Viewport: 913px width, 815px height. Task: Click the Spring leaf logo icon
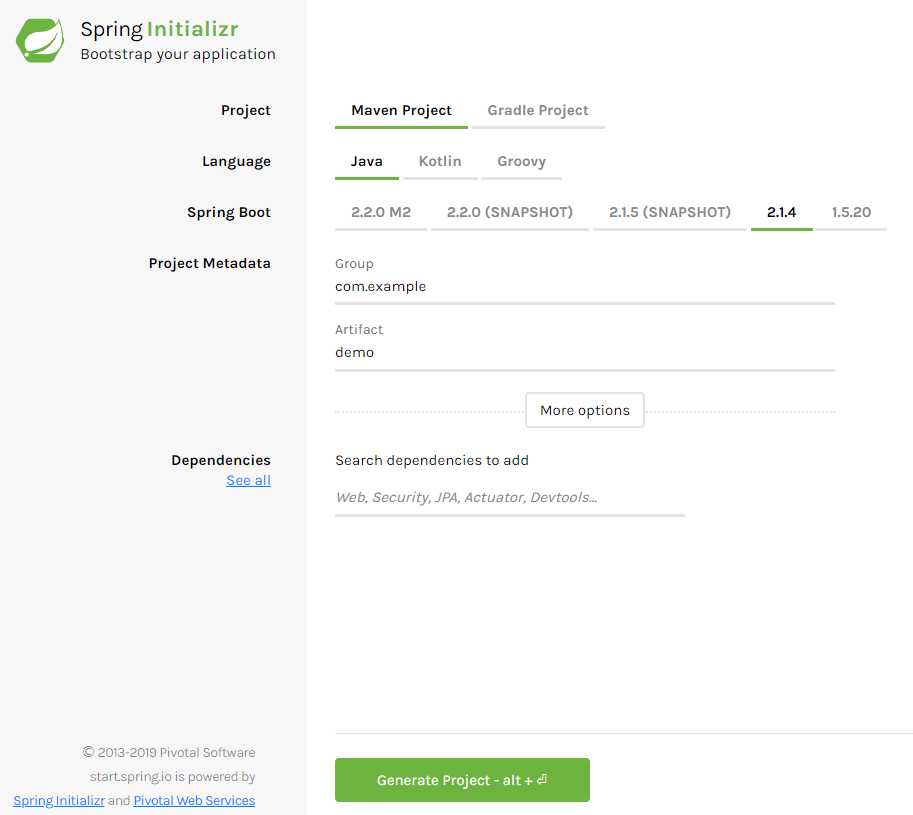click(40, 40)
